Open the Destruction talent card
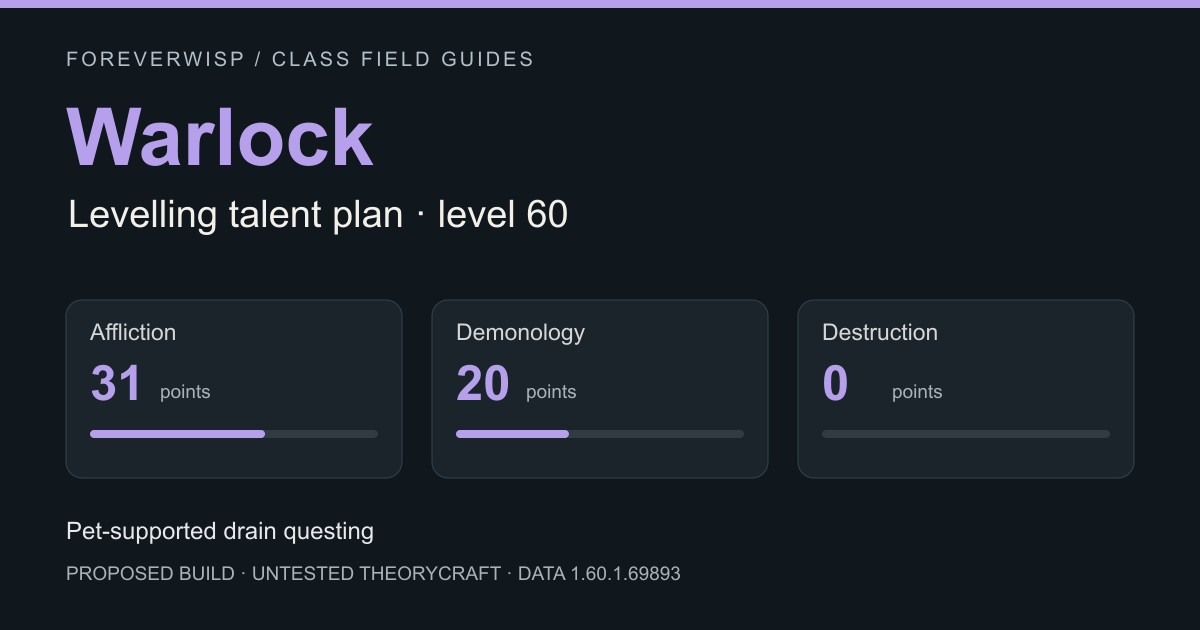This screenshot has width=1200, height=630. [966, 389]
